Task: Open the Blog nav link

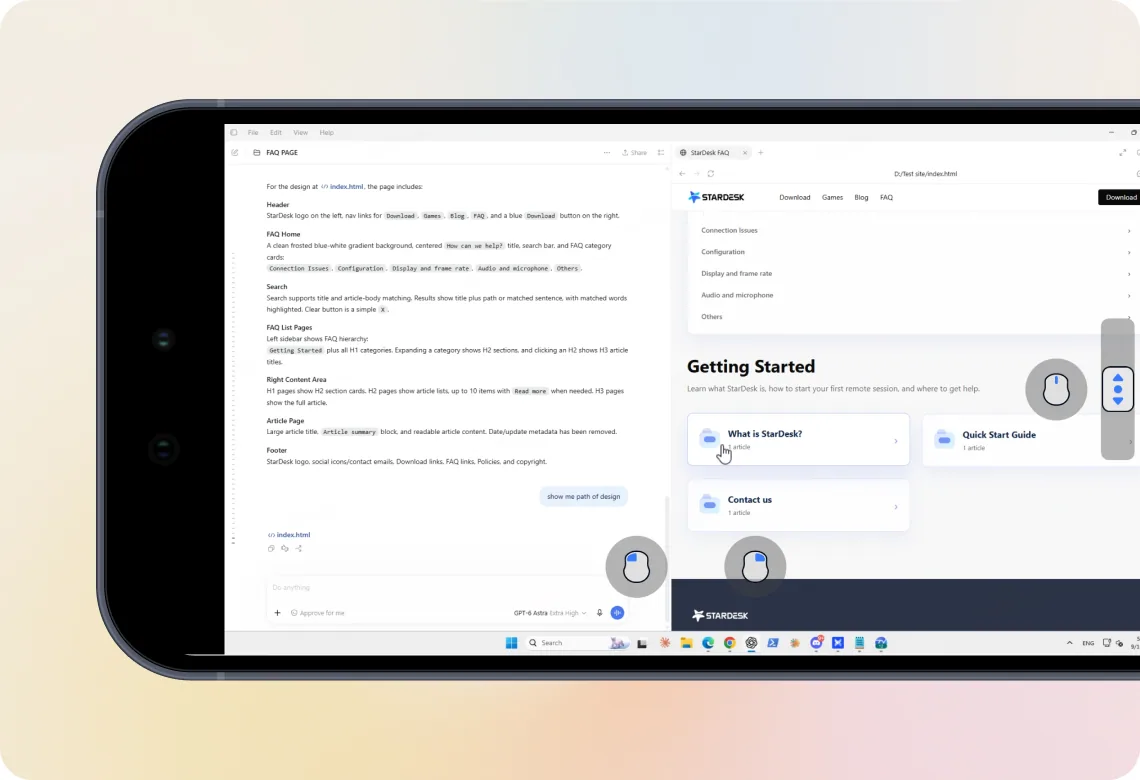Action: pyautogui.click(x=862, y=198)
